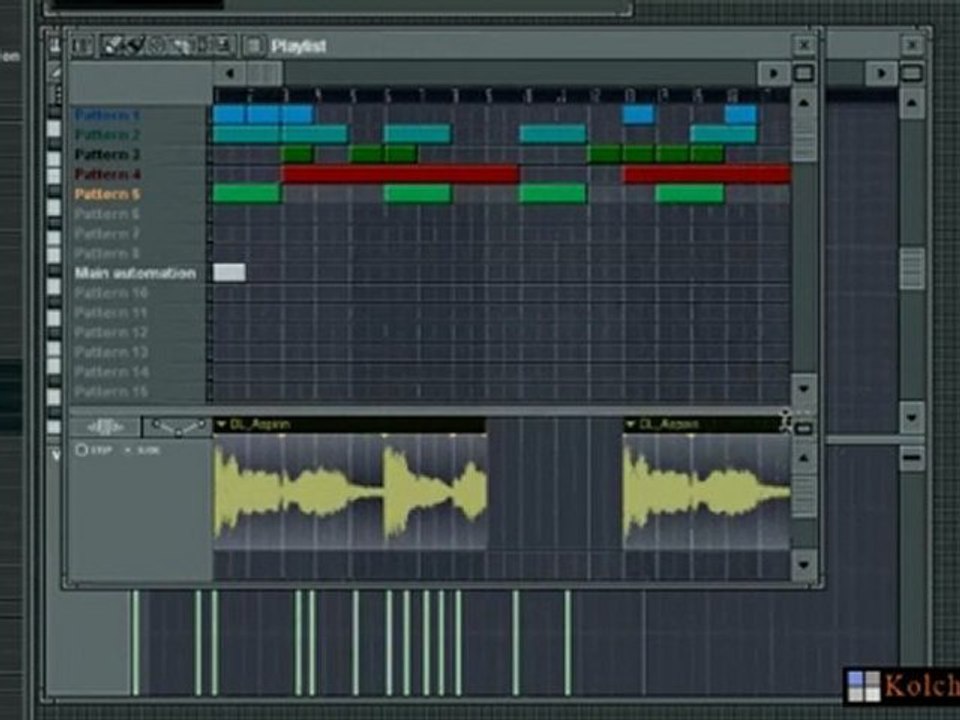Viewport: 960px width, 720px height.
Task: Click the horizontal scrollbar thumb in the Playlist
Action: click(264, 73)
